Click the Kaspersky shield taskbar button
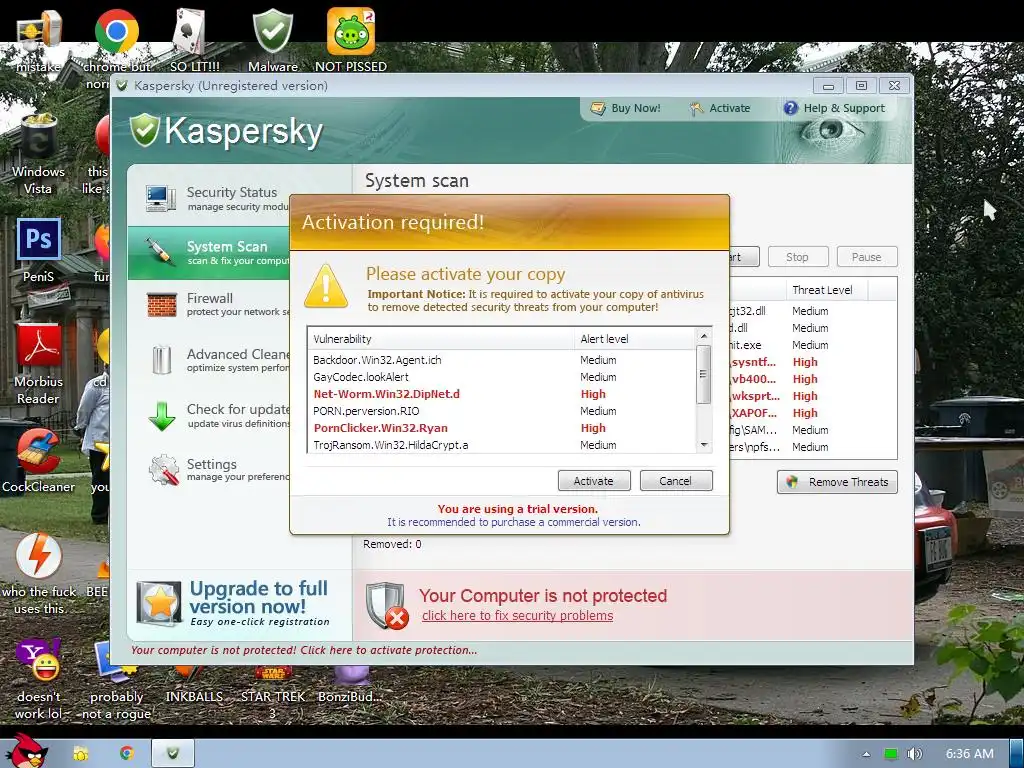Viewport: 1024px width, 768px height. (x=173, y=754)
